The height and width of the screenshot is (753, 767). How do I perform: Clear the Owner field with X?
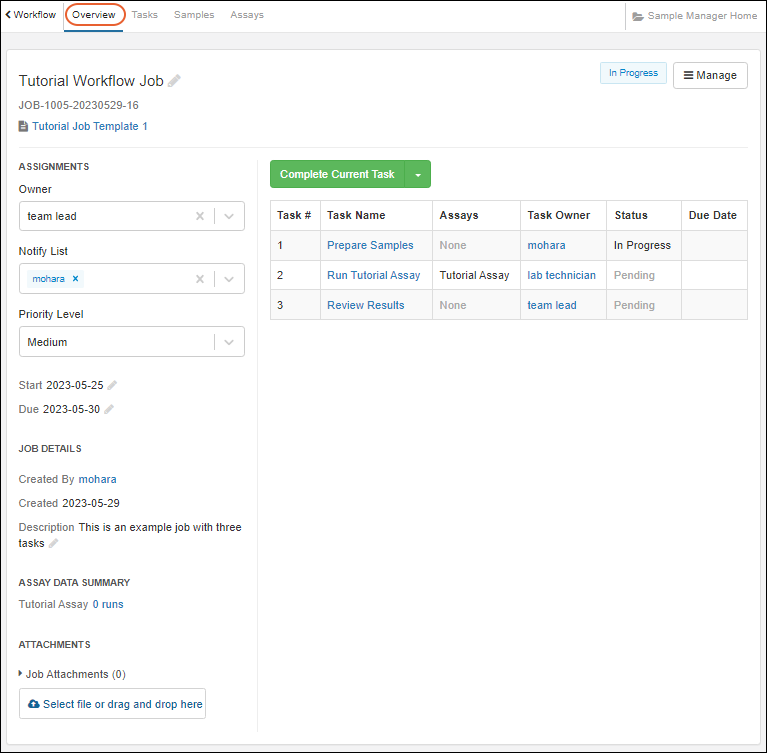(200, 216)
